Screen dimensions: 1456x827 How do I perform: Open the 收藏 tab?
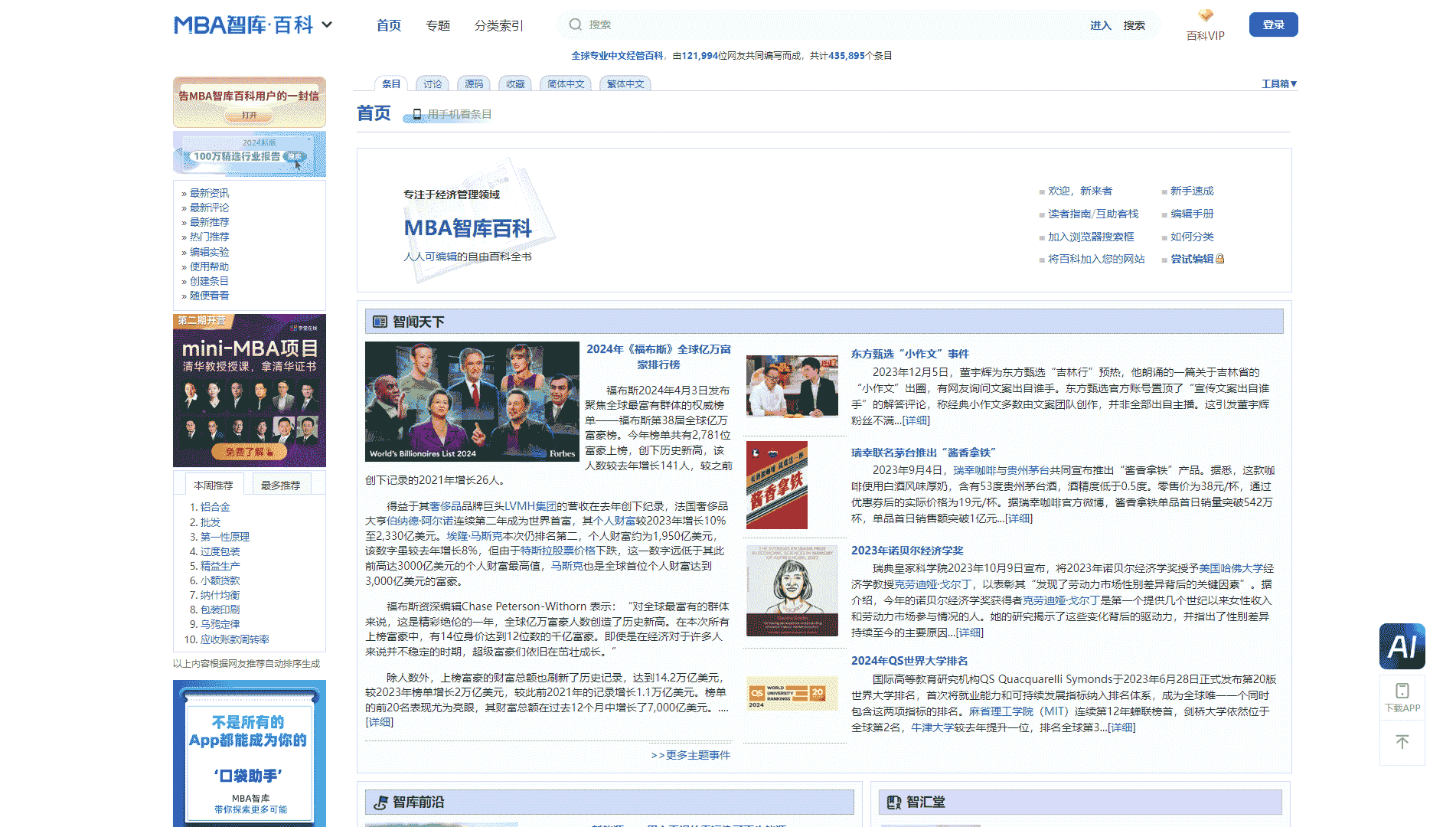[515, 83]
